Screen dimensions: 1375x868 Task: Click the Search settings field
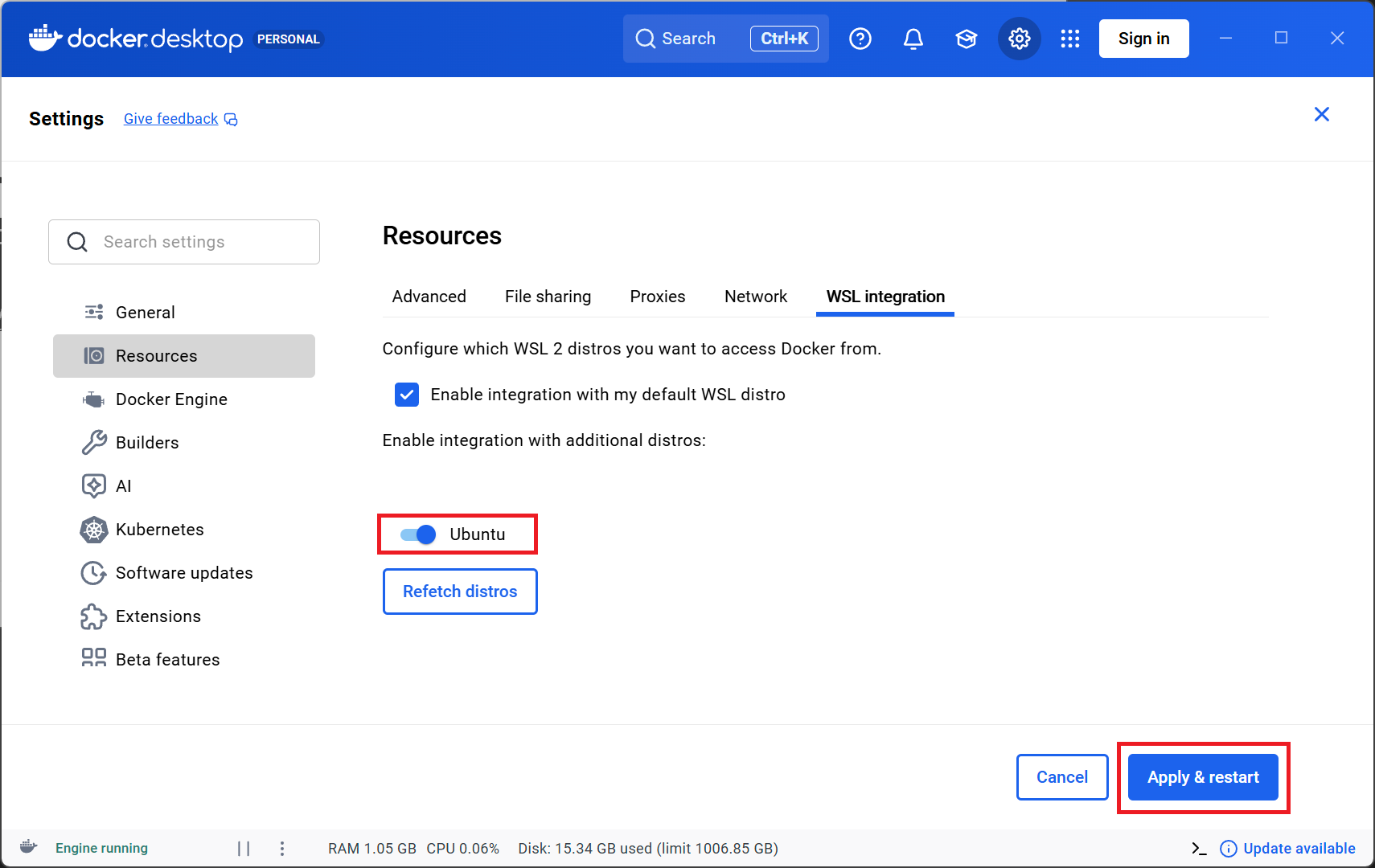[x=183, y=241]
